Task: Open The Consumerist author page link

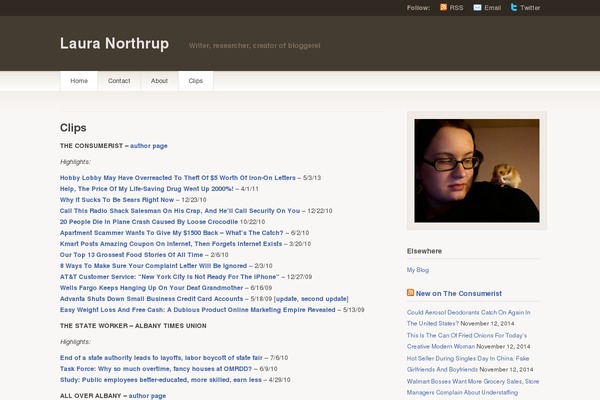Action: (148, 146)
